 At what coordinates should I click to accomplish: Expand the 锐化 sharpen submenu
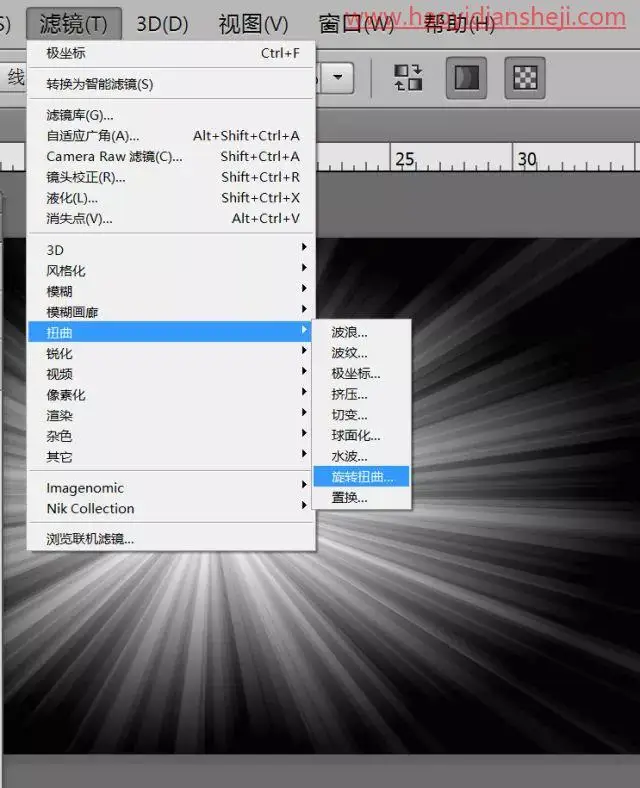(x=172, y=353)
